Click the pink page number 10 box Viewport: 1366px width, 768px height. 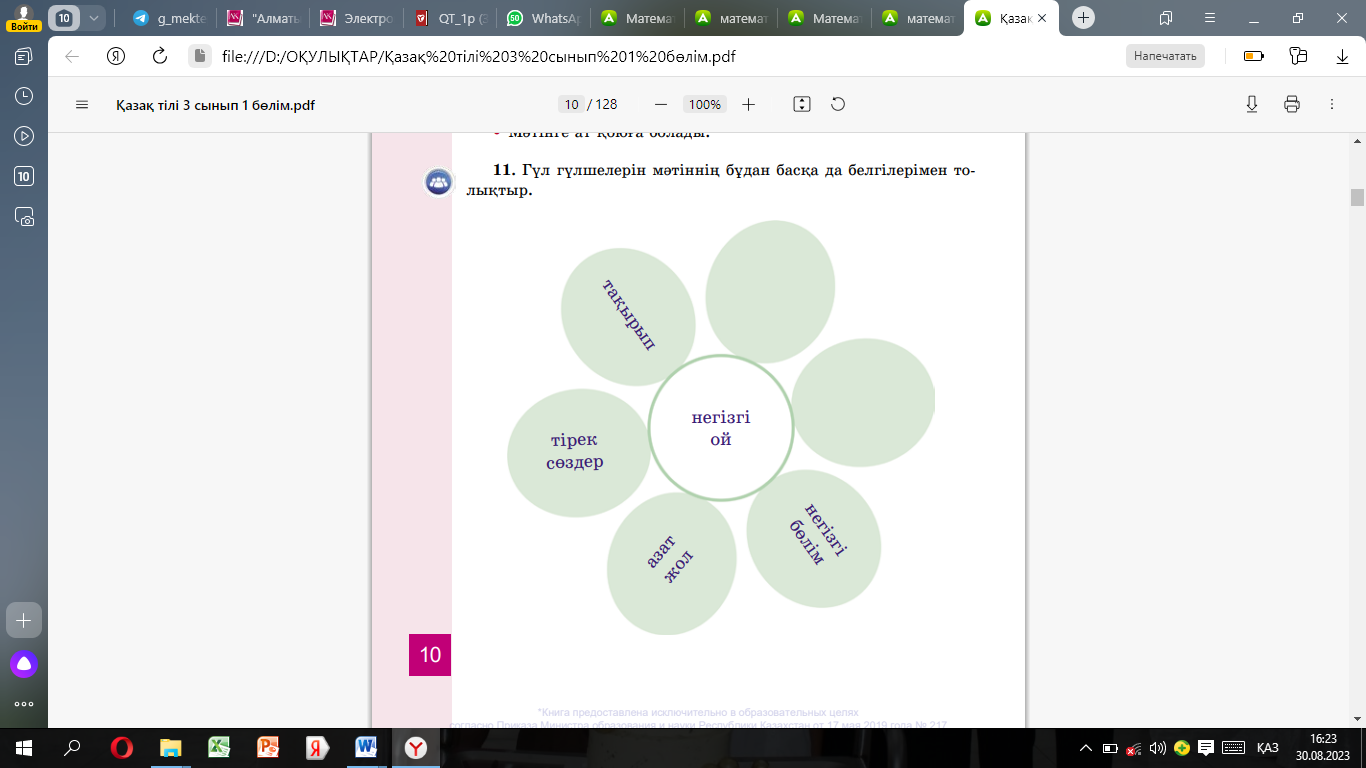(x=430, y=655)
